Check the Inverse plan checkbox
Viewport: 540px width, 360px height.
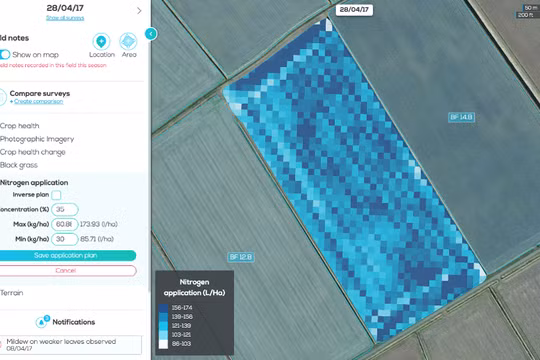coord(56,195)
